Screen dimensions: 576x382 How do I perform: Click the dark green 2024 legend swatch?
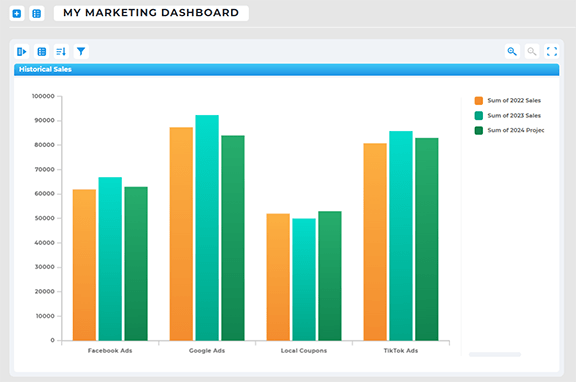tap(479, 130)
